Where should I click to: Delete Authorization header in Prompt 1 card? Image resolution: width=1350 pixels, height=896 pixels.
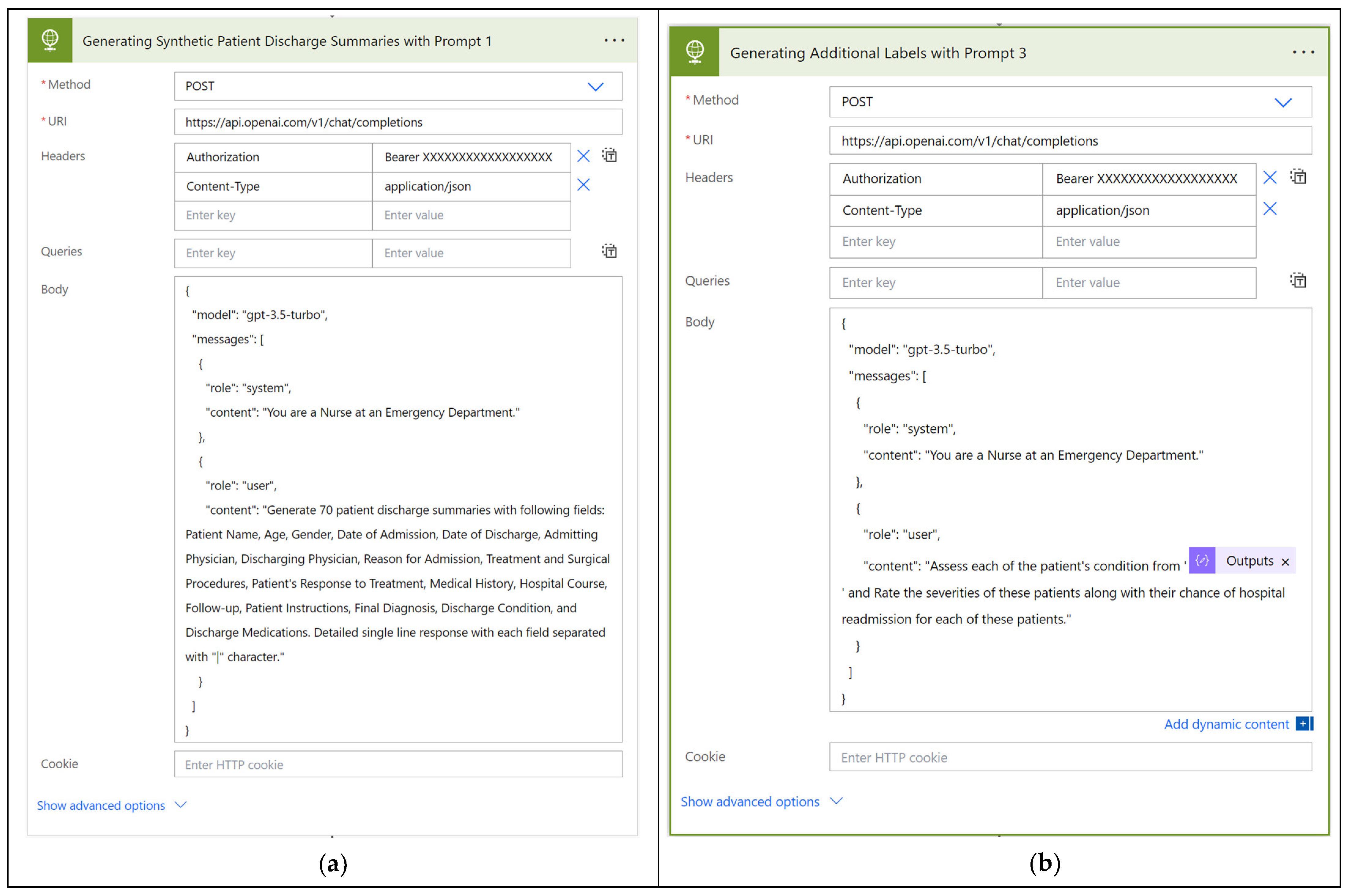pyautogui.click(x=583, y=156)
